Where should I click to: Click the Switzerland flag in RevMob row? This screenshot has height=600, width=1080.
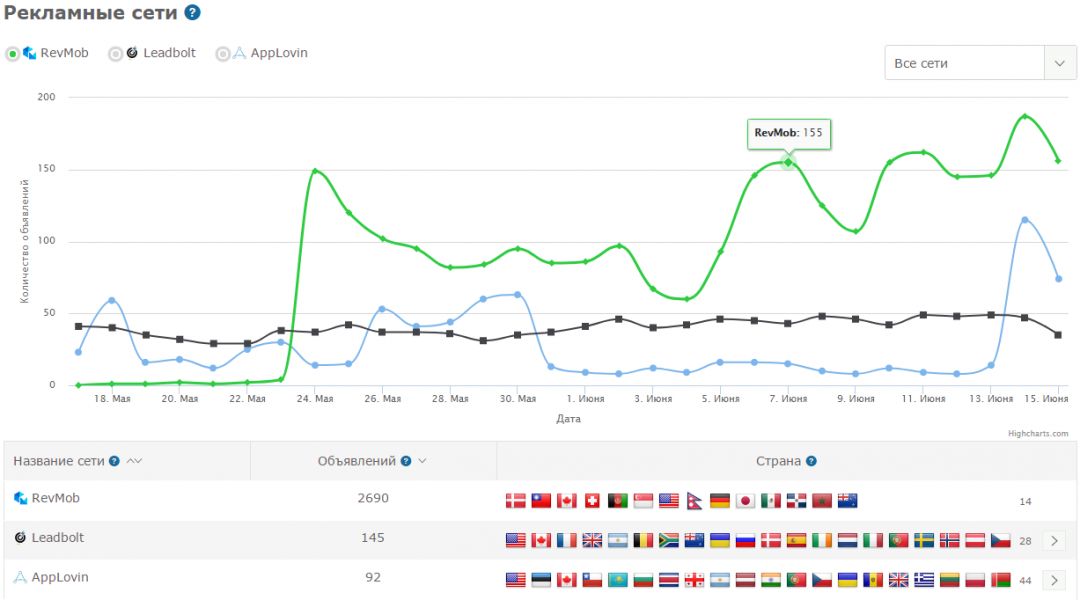pos(592,501)
